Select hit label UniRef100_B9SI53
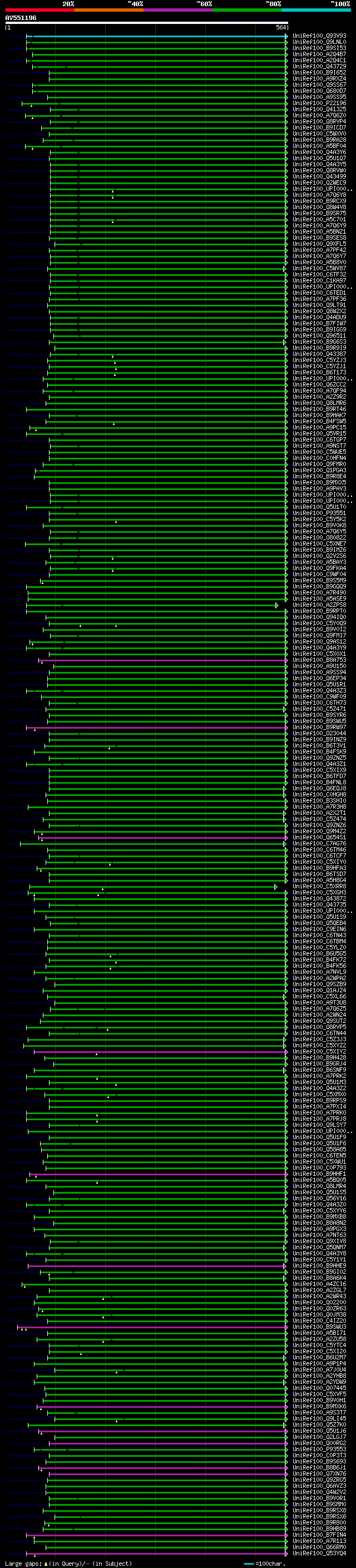Image resolution: width=356 pixels, height=1568 pixels. [x=319, y=48]
